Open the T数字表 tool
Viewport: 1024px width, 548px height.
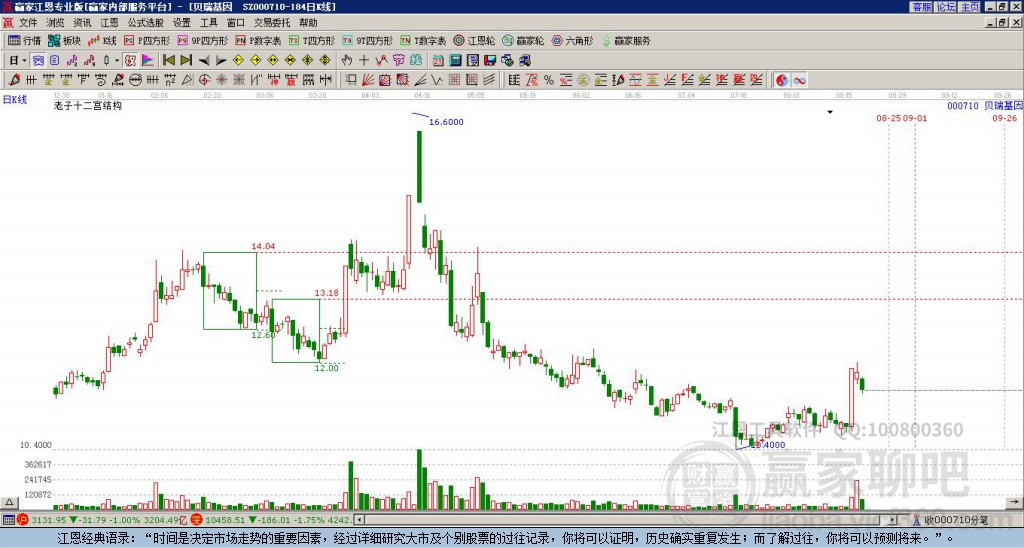coord(423,40)
